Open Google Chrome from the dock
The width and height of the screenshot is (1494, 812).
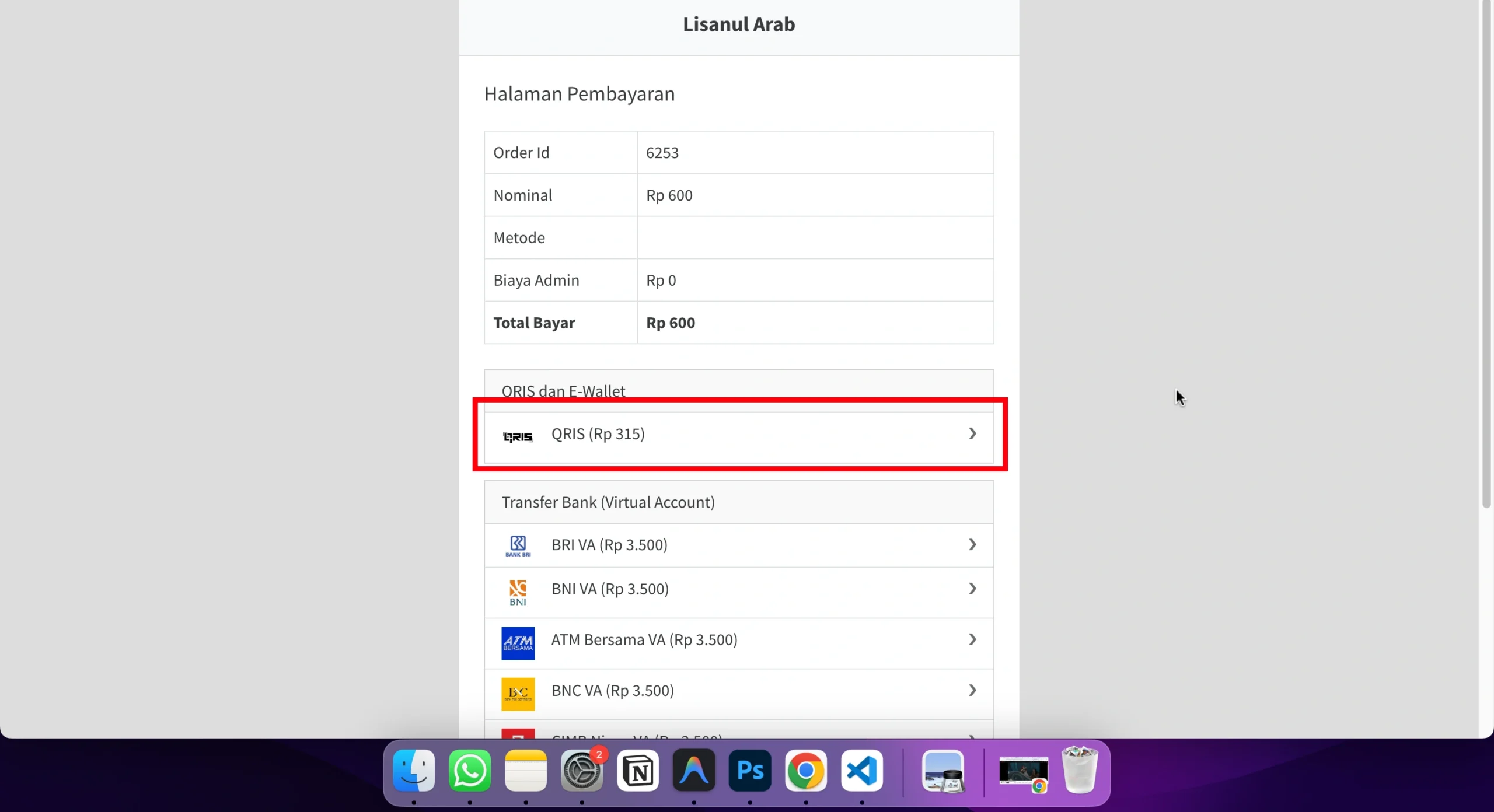coord(806,771)
